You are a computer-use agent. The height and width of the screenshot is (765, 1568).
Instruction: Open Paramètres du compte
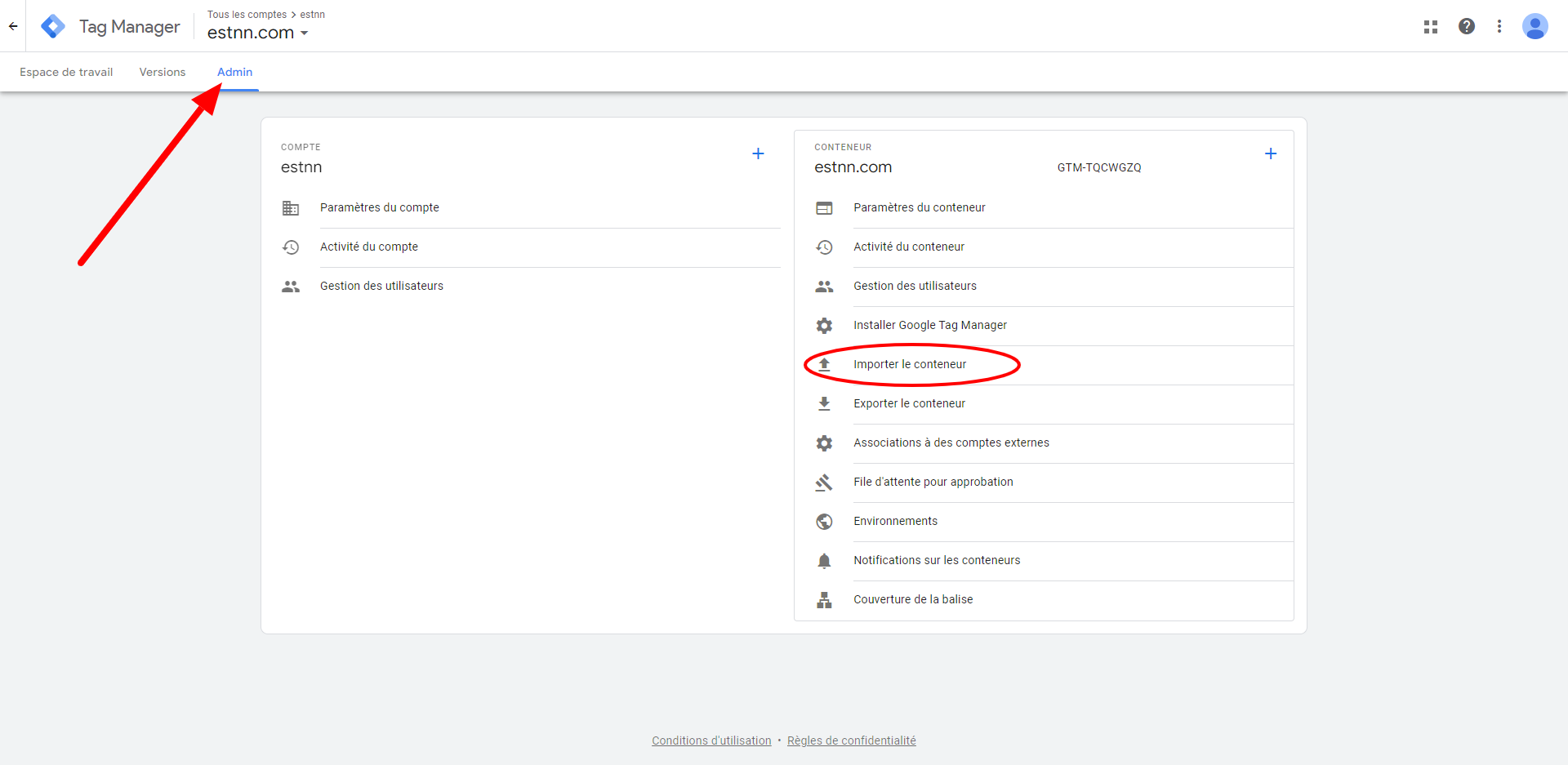tap(379, 207)
